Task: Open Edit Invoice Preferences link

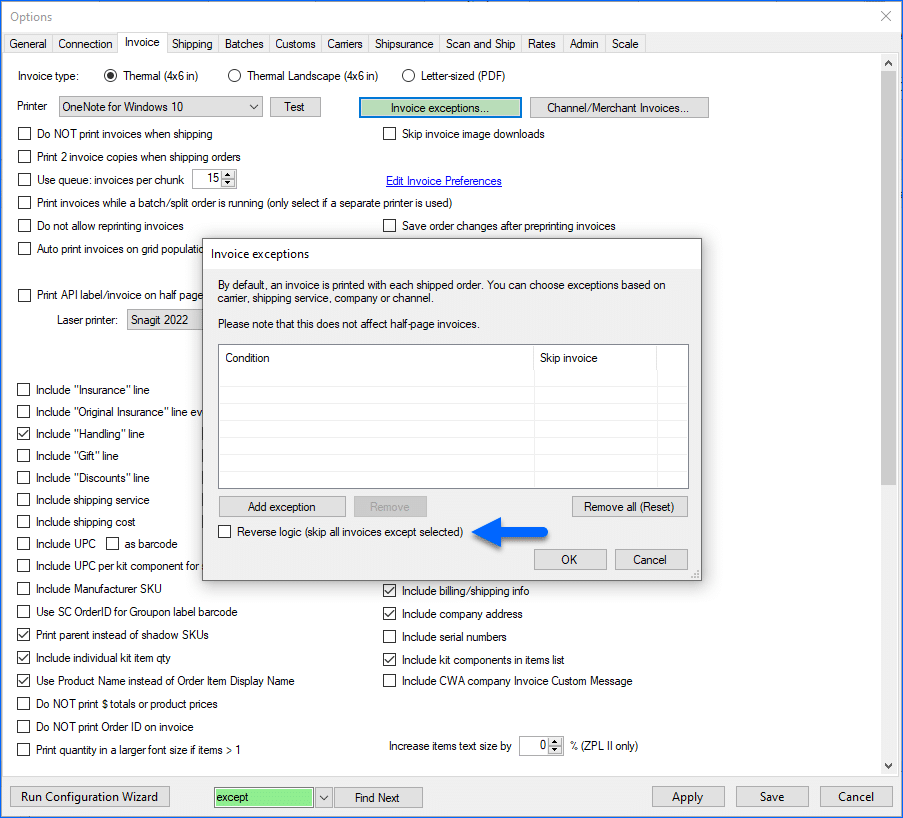Action: coord(443,181)
